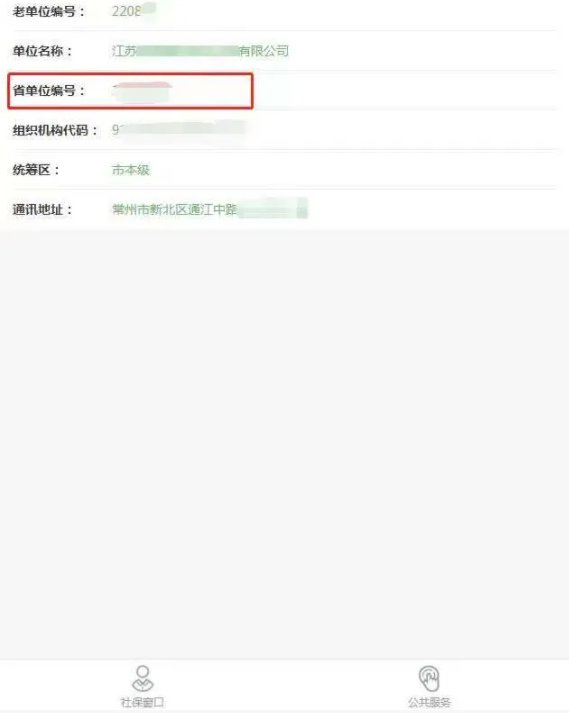Select the 通讯地址 label
This screenshot has width=569, height=713.
coord(42,210)
